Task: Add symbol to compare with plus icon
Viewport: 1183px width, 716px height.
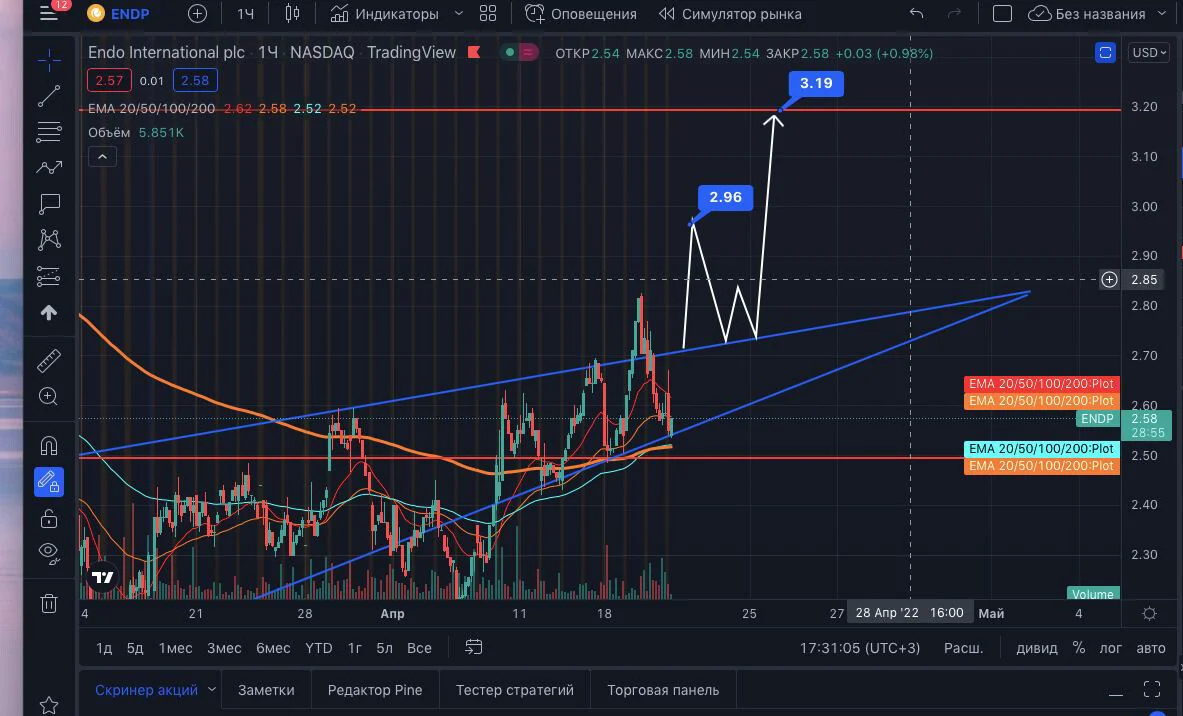Action: [197, 14]
